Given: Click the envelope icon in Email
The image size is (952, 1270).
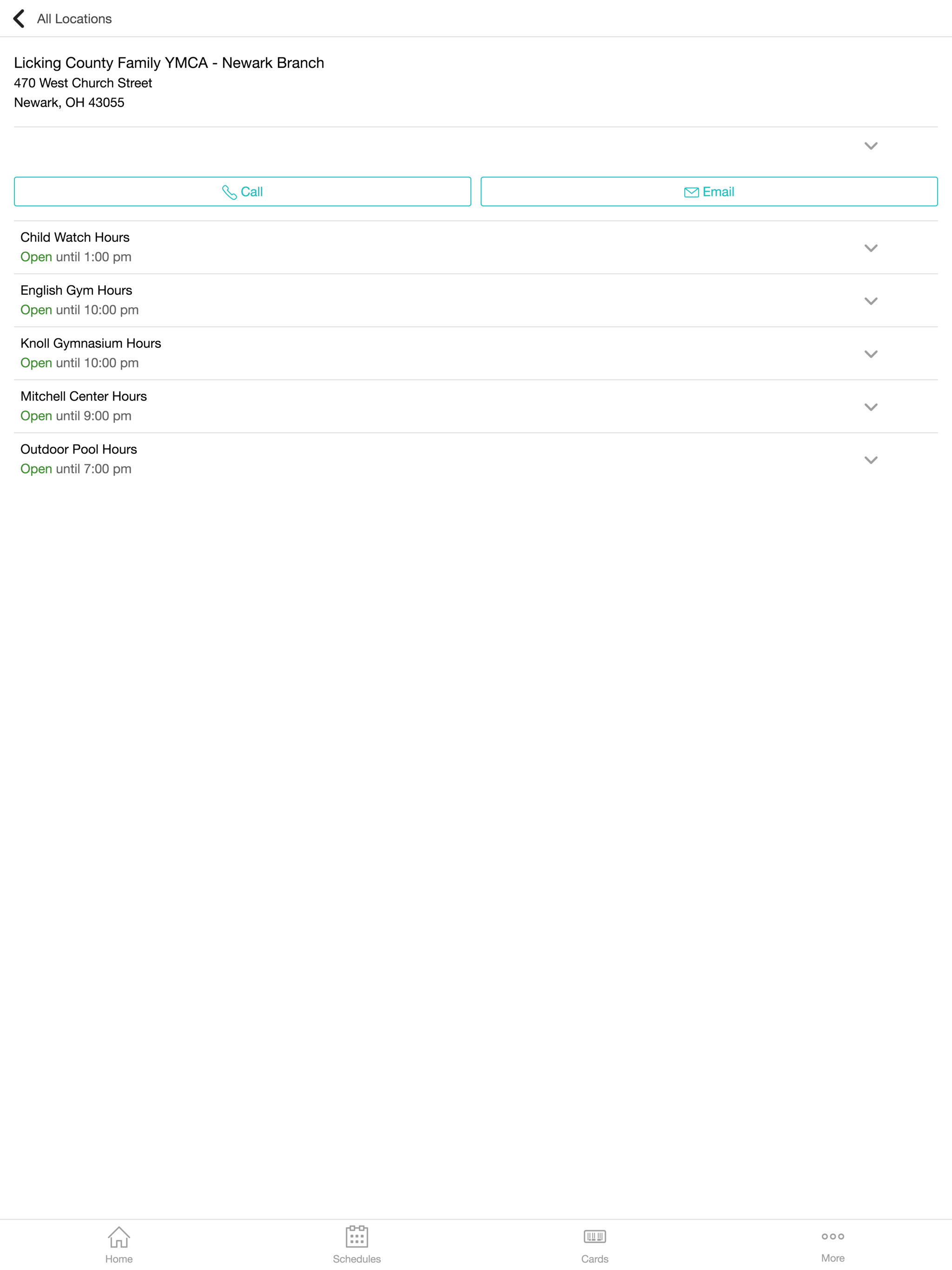Looking at the screenshot, I should click(691, 192).
